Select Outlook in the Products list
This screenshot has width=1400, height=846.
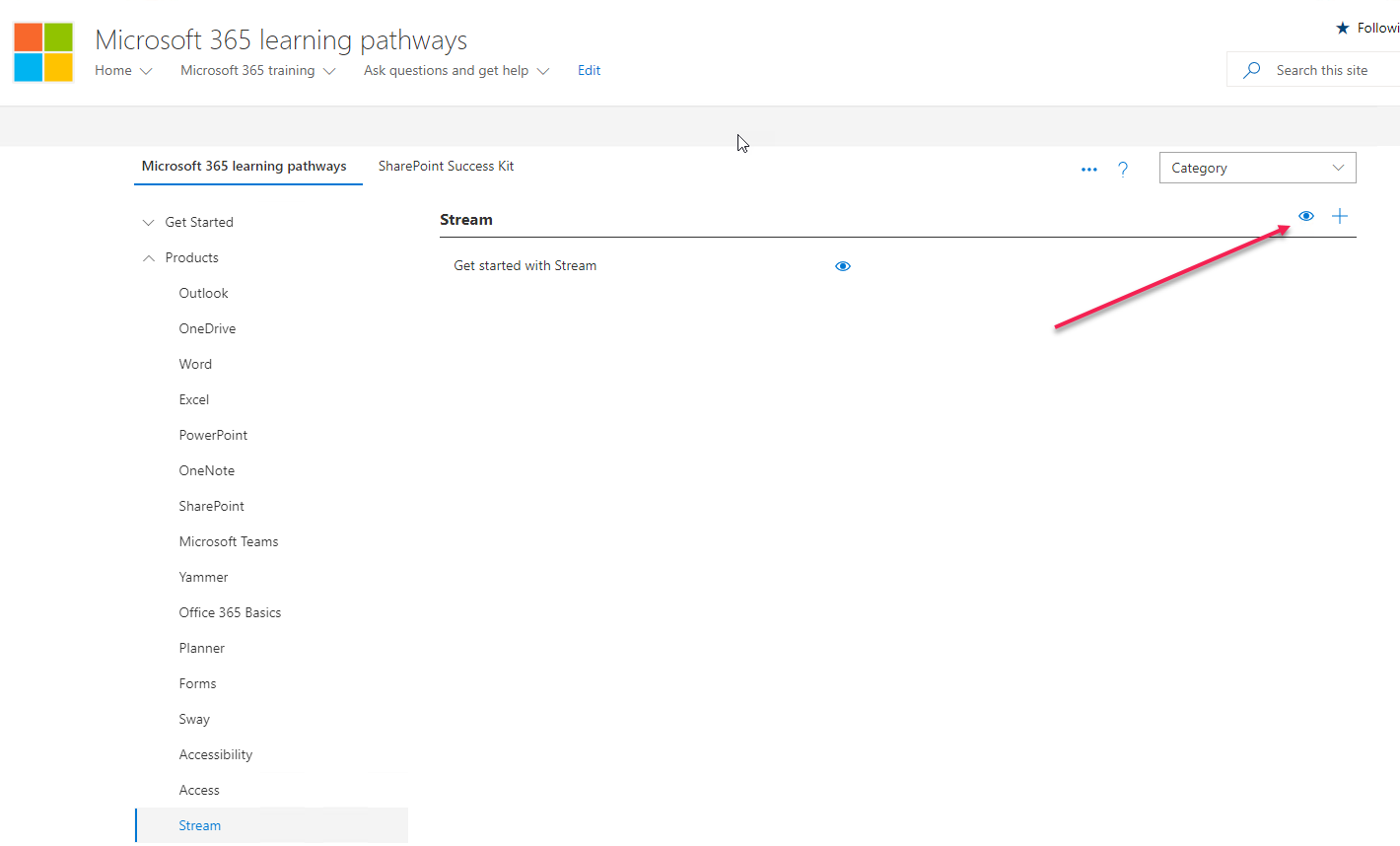(x=203, y=293)
